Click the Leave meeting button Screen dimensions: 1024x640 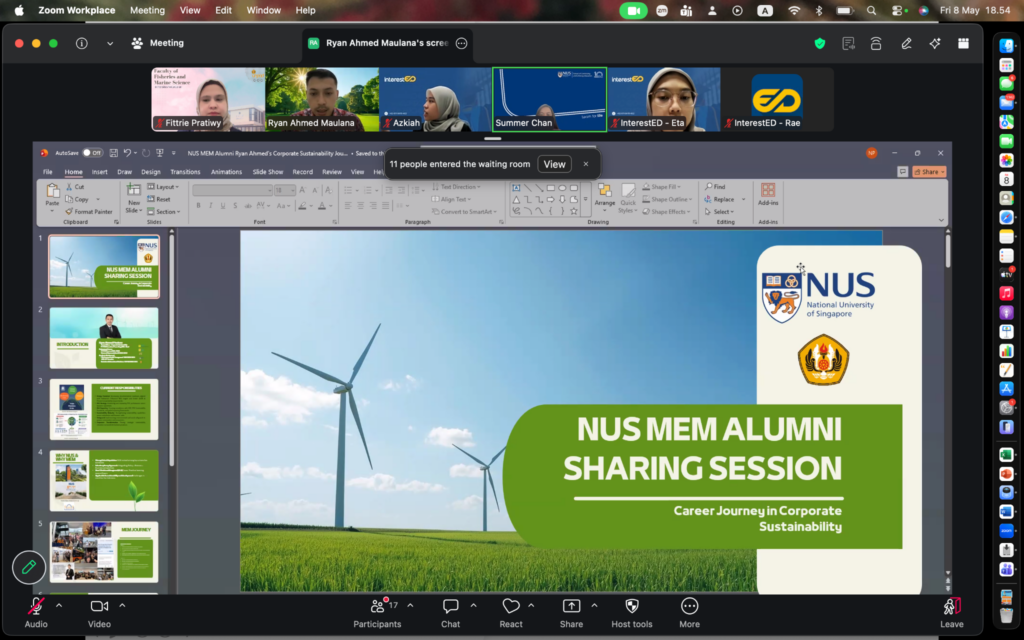(952, 613)
